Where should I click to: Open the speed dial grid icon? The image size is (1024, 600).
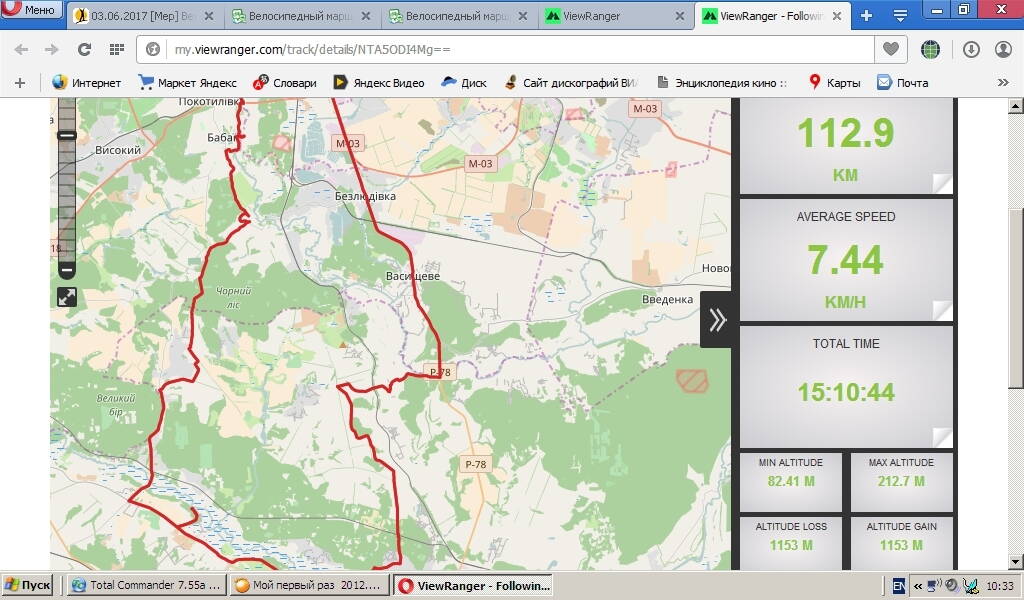tap(116, 49)
